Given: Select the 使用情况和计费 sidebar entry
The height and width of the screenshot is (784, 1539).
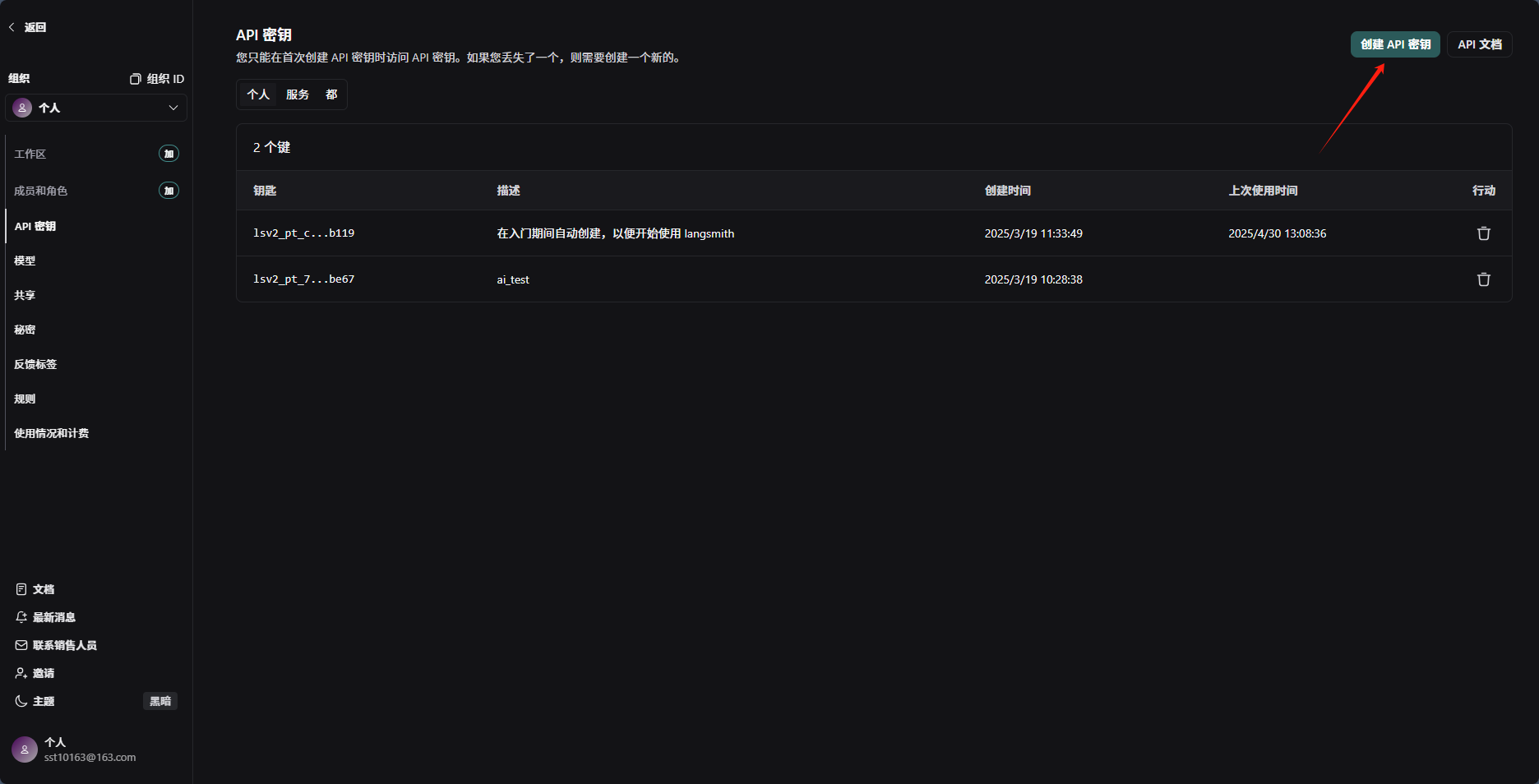Looking at the screenshot, I should (51, 433).
